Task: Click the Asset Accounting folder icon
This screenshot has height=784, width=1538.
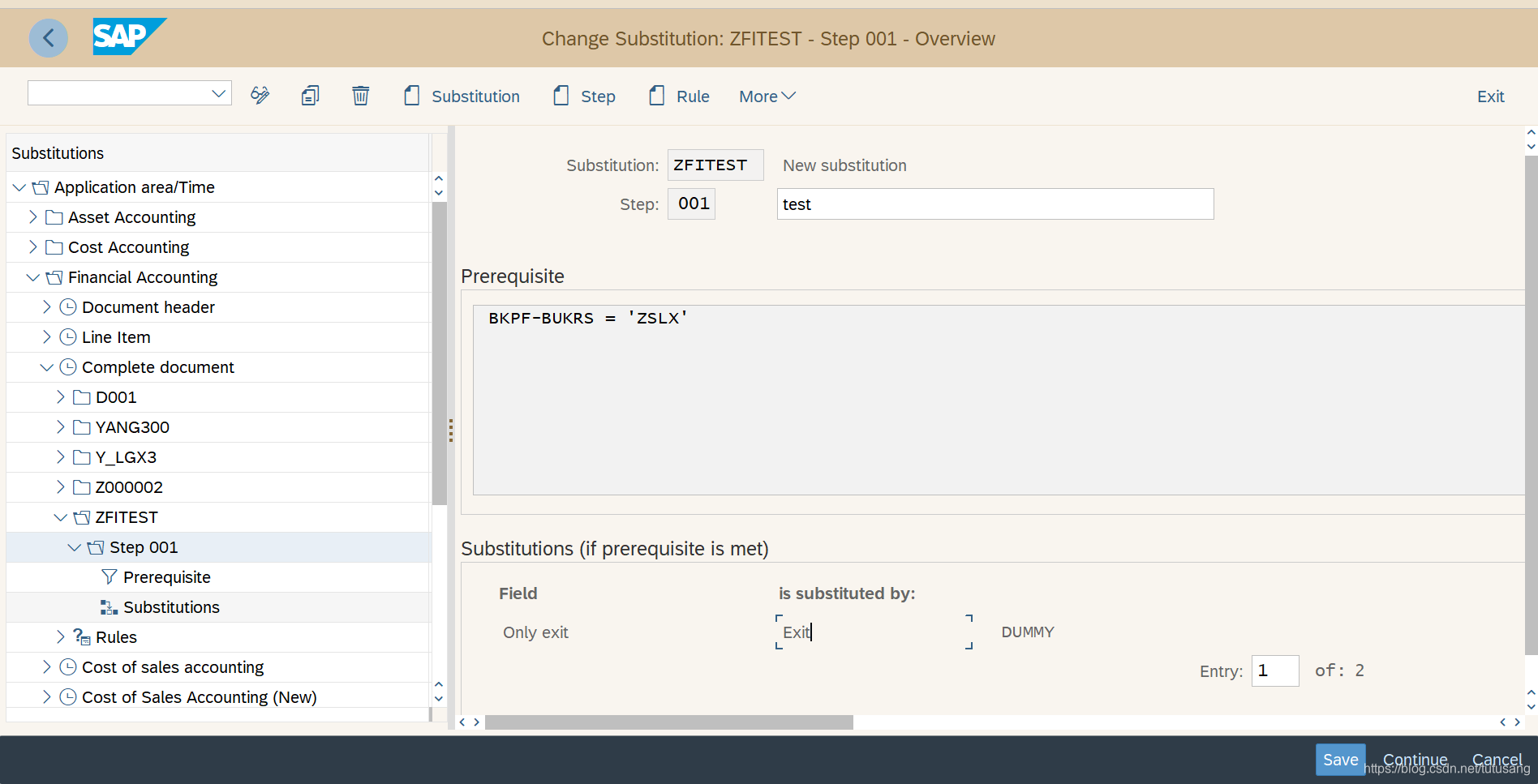Action: pyautogui.click(x=54, y=217)
